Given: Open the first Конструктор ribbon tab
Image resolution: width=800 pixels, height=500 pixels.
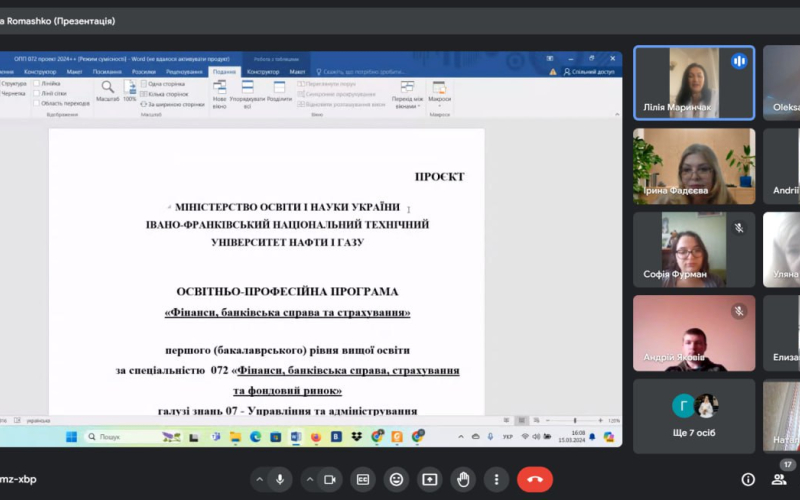Looking at the screenshot, I should [x=40, y=72].
